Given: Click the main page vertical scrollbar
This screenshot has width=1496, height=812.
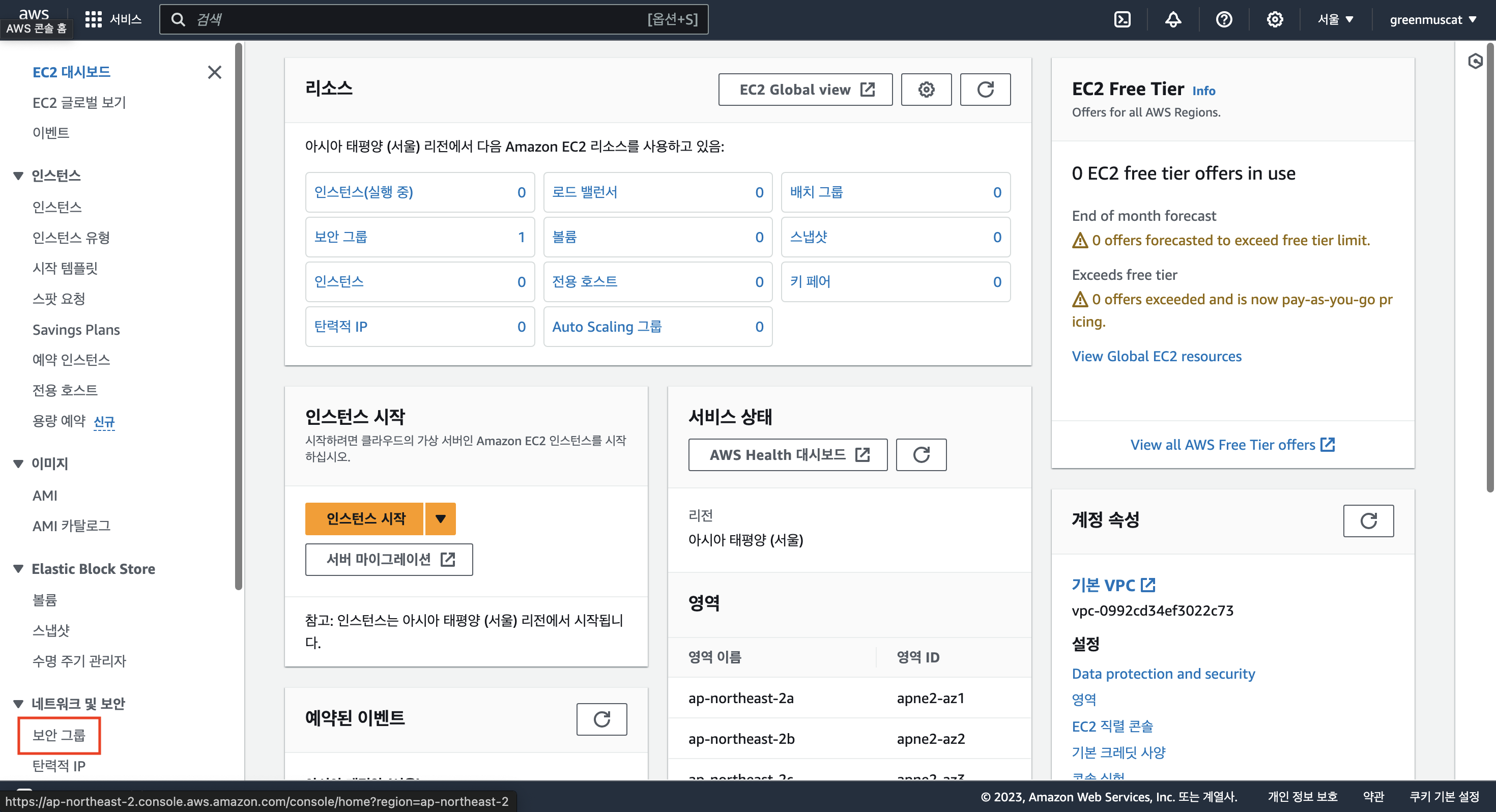Looking at the screenshot, I should click(1490, 267).
